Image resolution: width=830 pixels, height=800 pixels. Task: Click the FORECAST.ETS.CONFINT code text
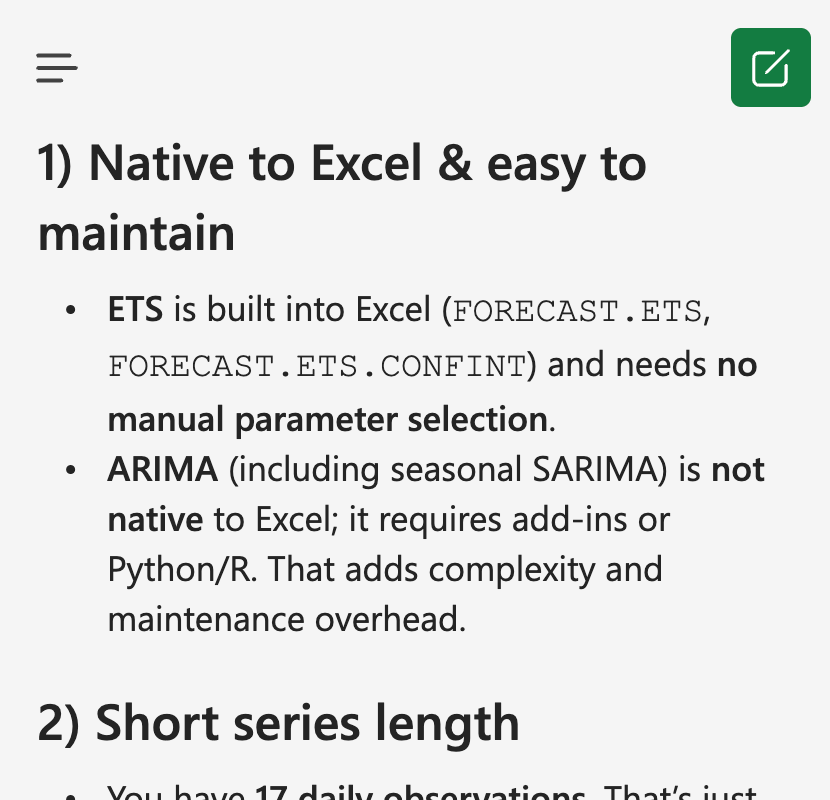[x=316, y=366]
